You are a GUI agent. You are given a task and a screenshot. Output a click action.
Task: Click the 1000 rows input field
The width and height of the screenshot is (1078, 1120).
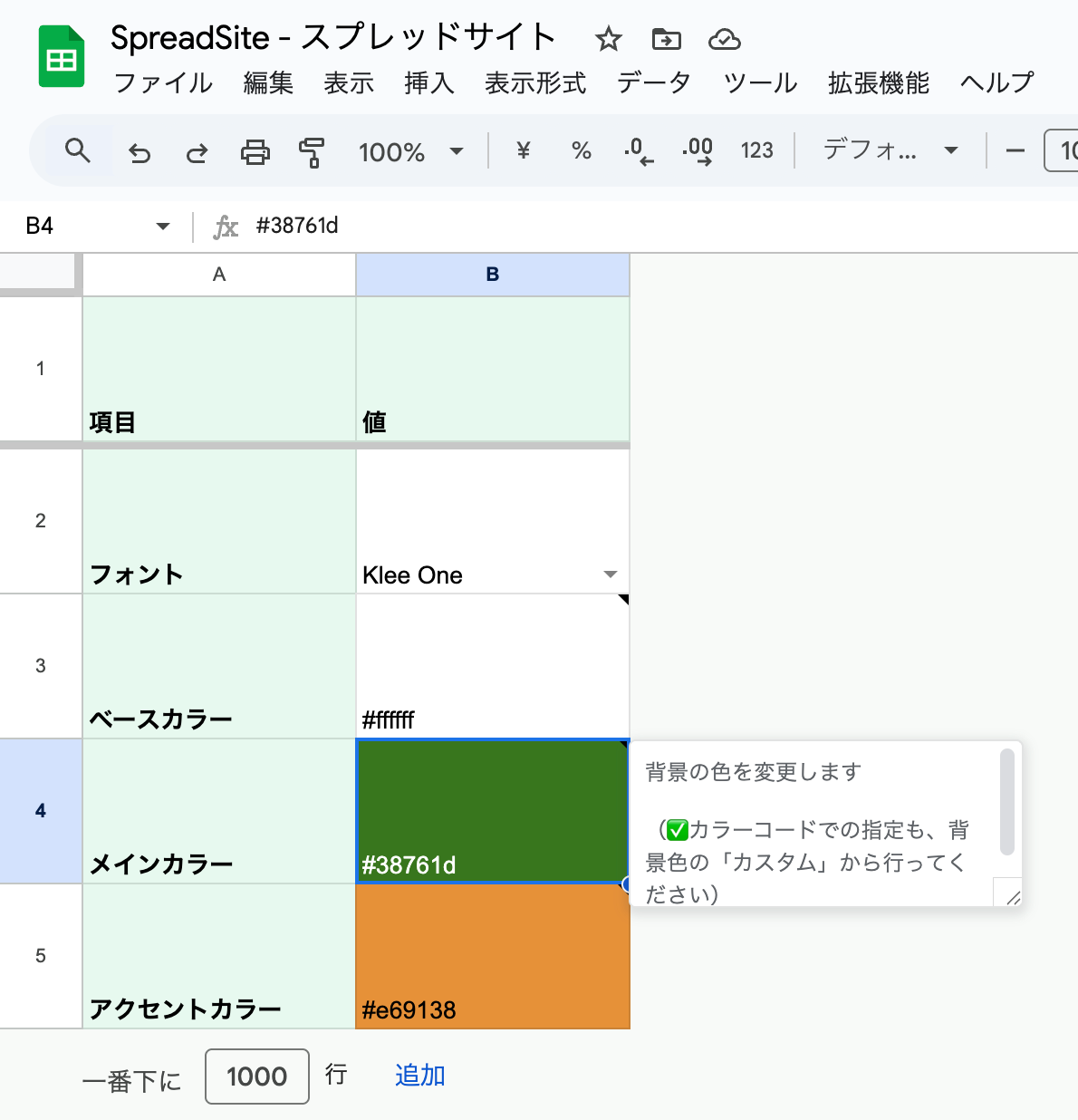click(257, 1077)
